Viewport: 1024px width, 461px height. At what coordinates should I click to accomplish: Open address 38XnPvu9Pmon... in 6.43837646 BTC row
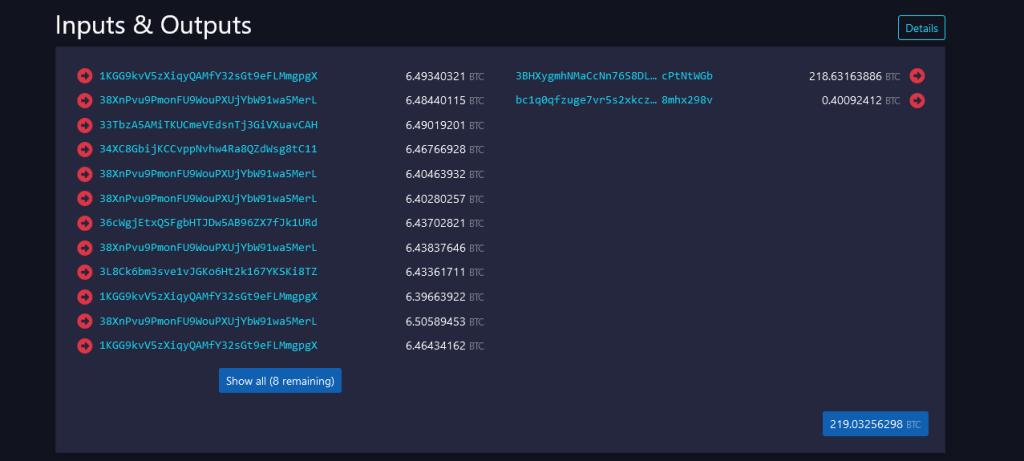point(208,248)
